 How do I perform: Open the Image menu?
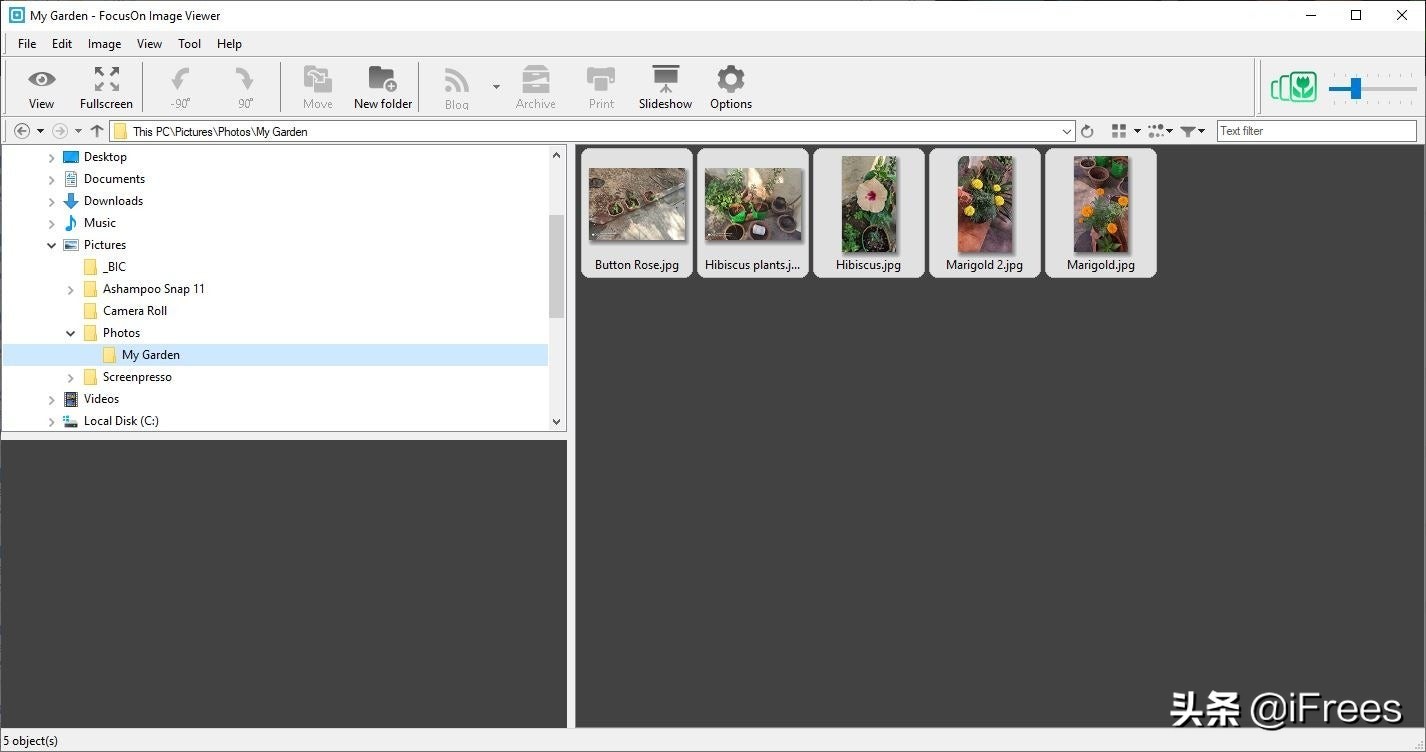click(x=104, y=44)
